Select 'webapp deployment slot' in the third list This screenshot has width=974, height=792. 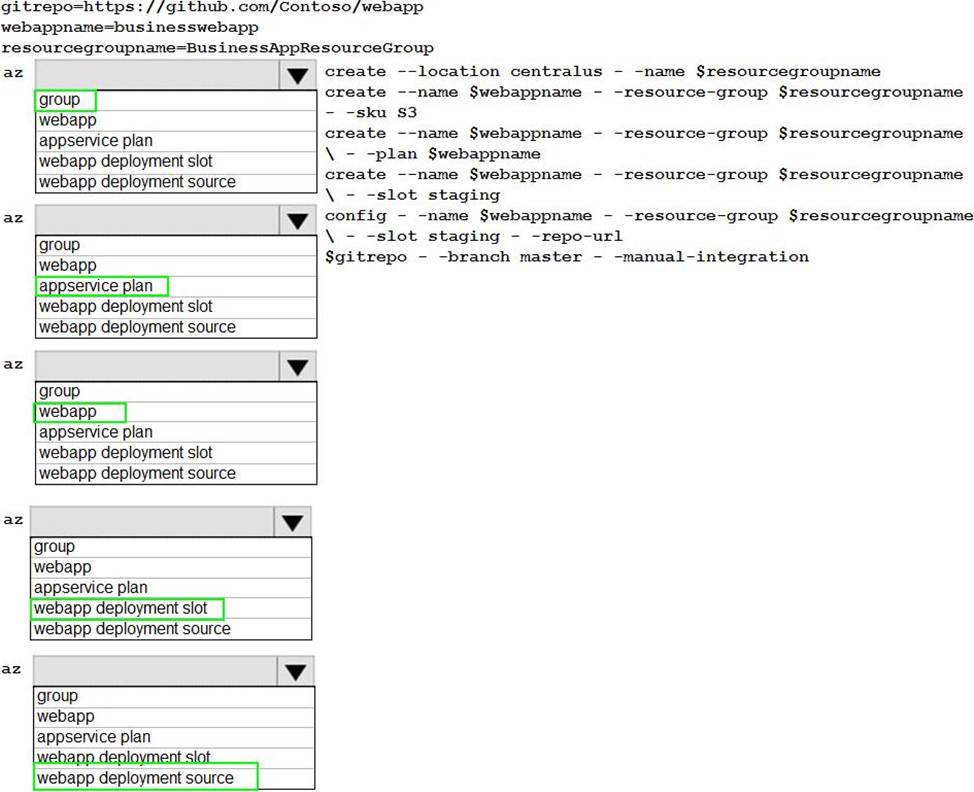click(x=176, y=453)
